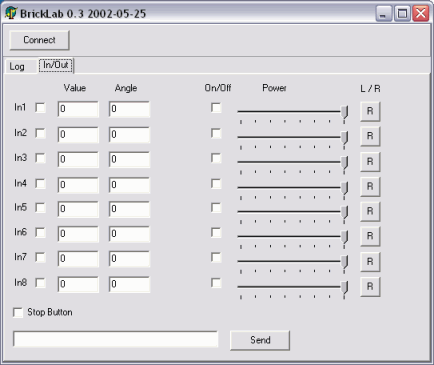Toggle On/Off checkbox in the In4 row
This screenshot has width=434, height=365.
[x=216, y=184]
